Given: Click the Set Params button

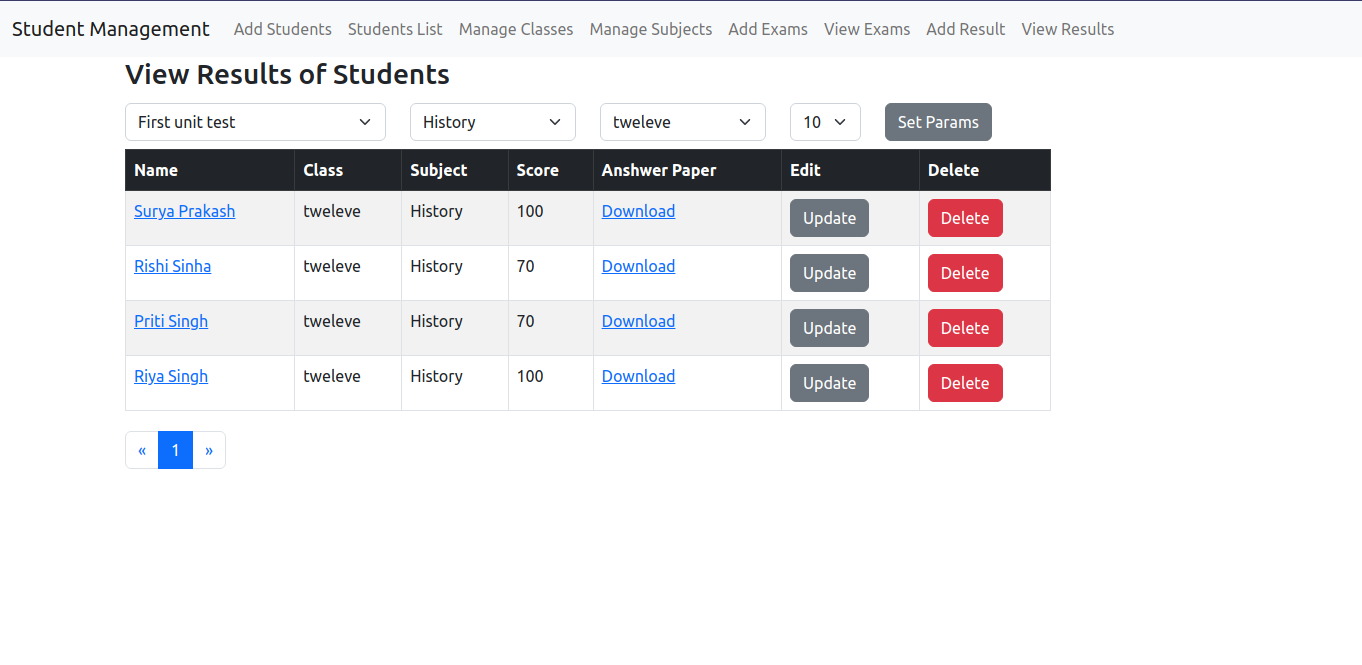Looking at the screenshot, I should (937, 121).
